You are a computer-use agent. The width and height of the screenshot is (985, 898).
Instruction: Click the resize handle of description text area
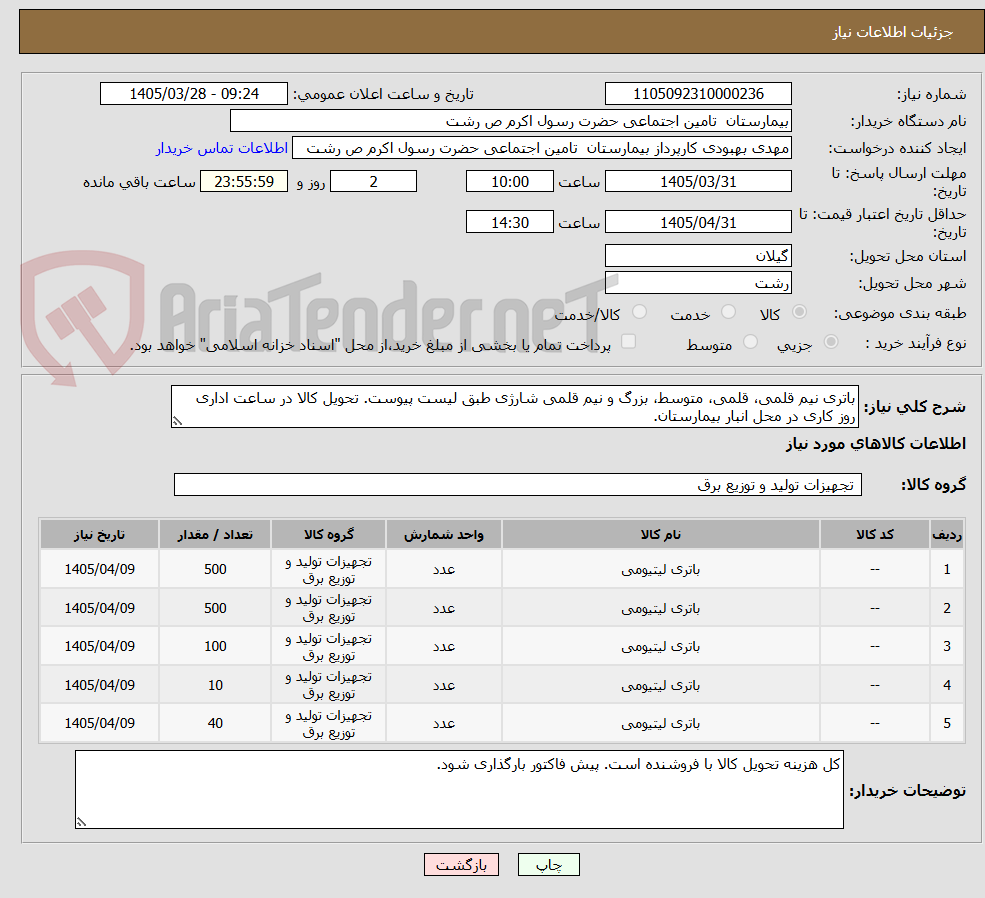point(177,421)
